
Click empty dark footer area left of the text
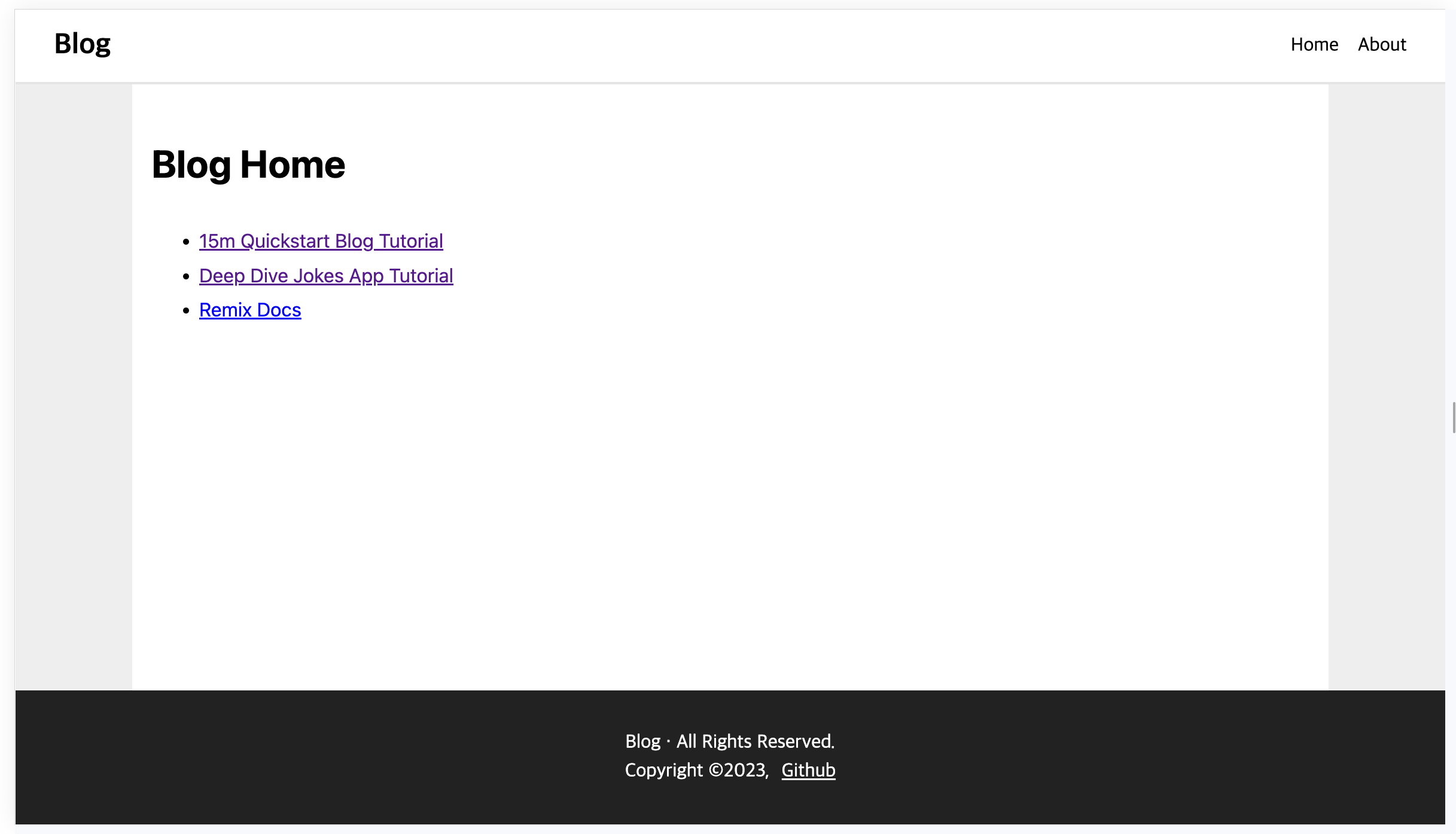pyautogui.click(x=299, y=757)
